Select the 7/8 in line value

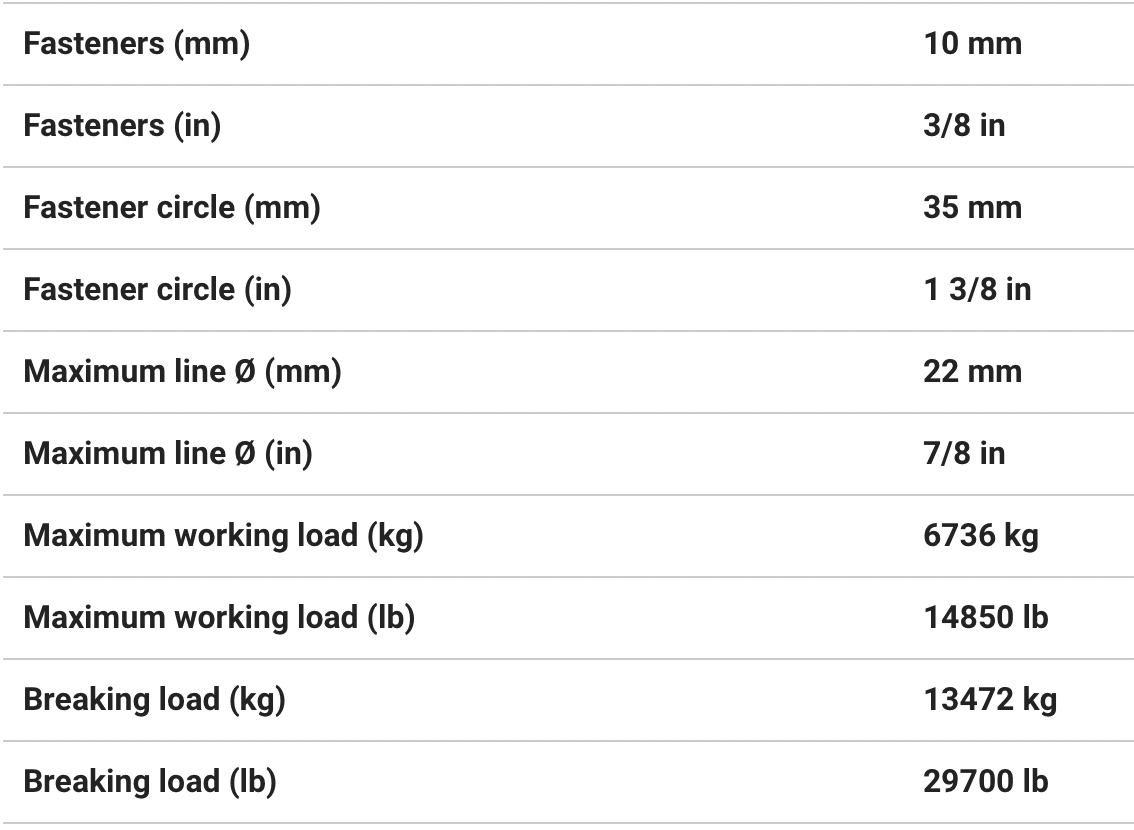[964, 454]
